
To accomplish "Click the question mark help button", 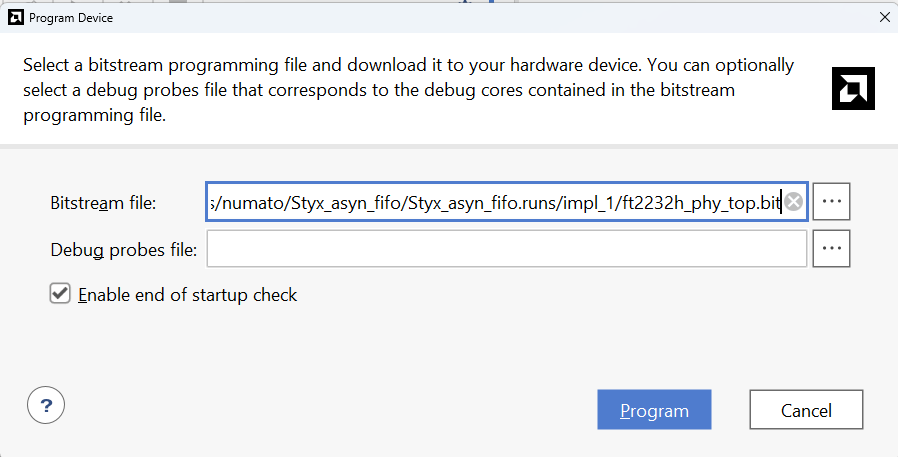I will [46, 406].
